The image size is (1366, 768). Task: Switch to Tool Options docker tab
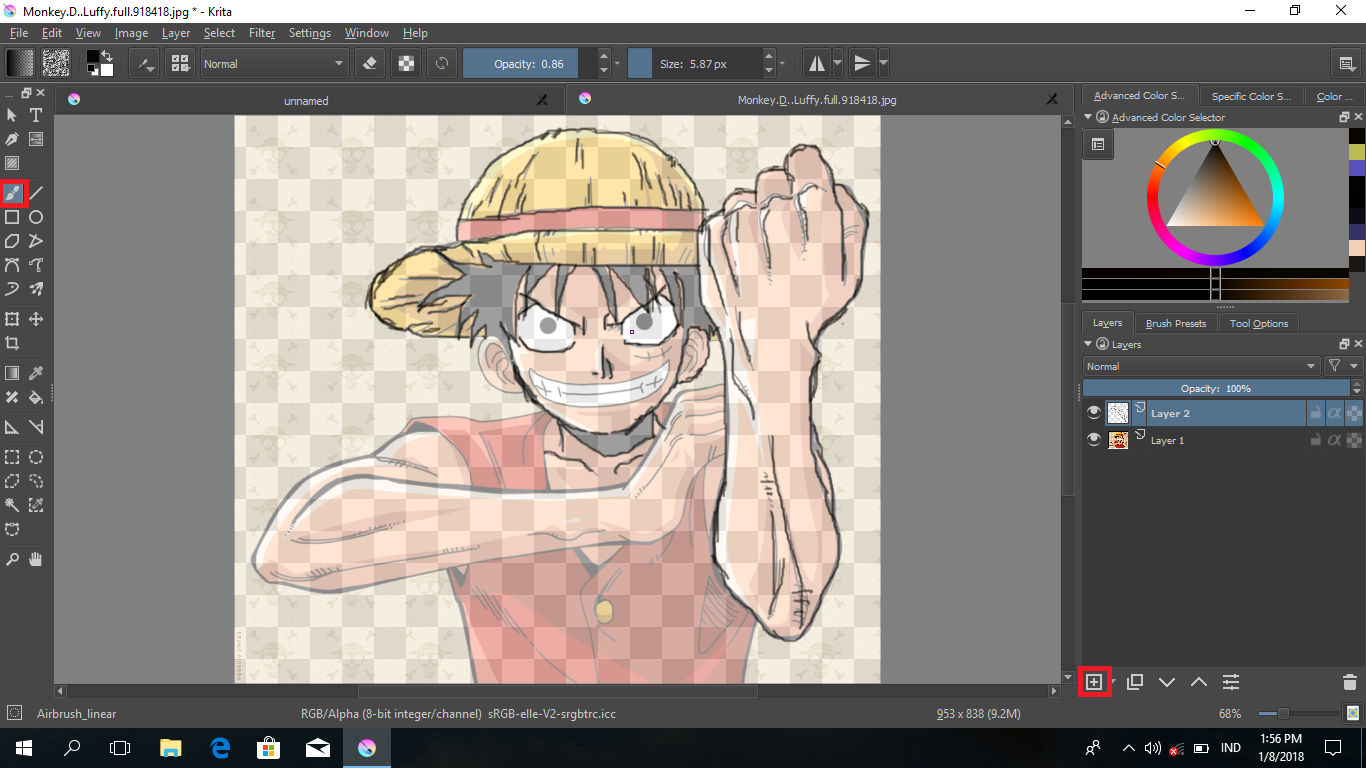(x=1259, y=323)
